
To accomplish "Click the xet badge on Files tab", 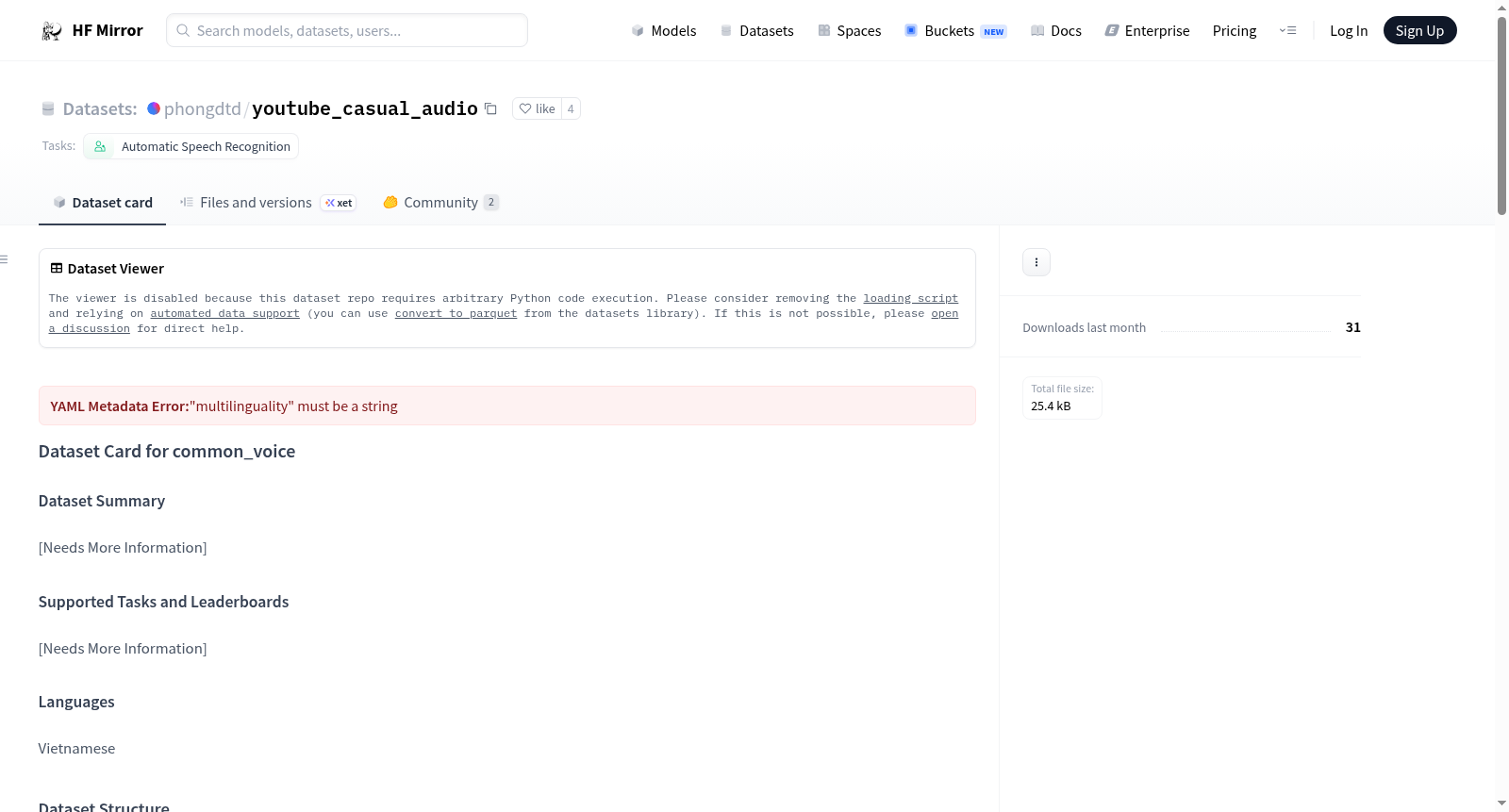I will coord(339,203).
